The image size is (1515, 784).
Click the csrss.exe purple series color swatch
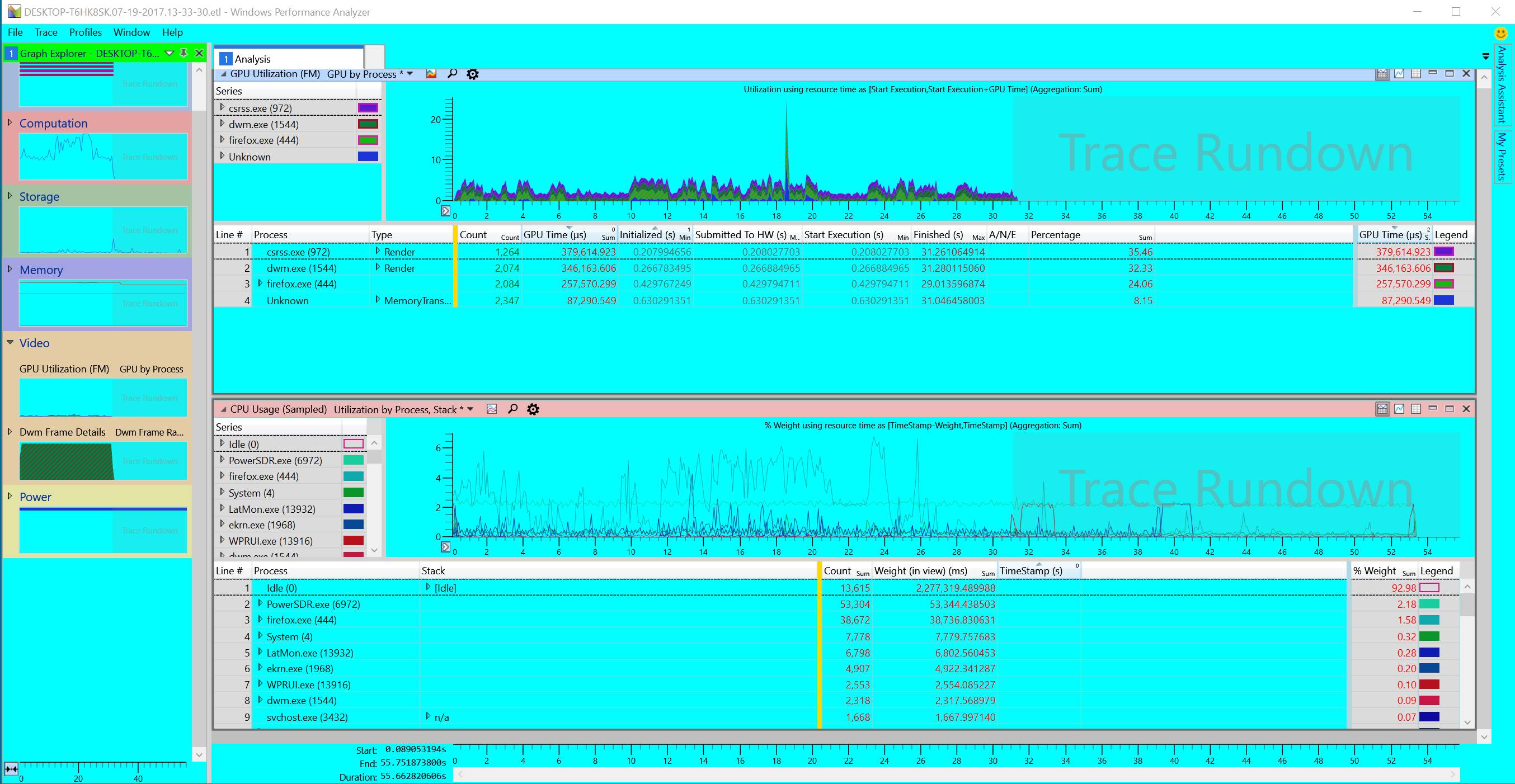pyautogui.click(x=368, y=108)
